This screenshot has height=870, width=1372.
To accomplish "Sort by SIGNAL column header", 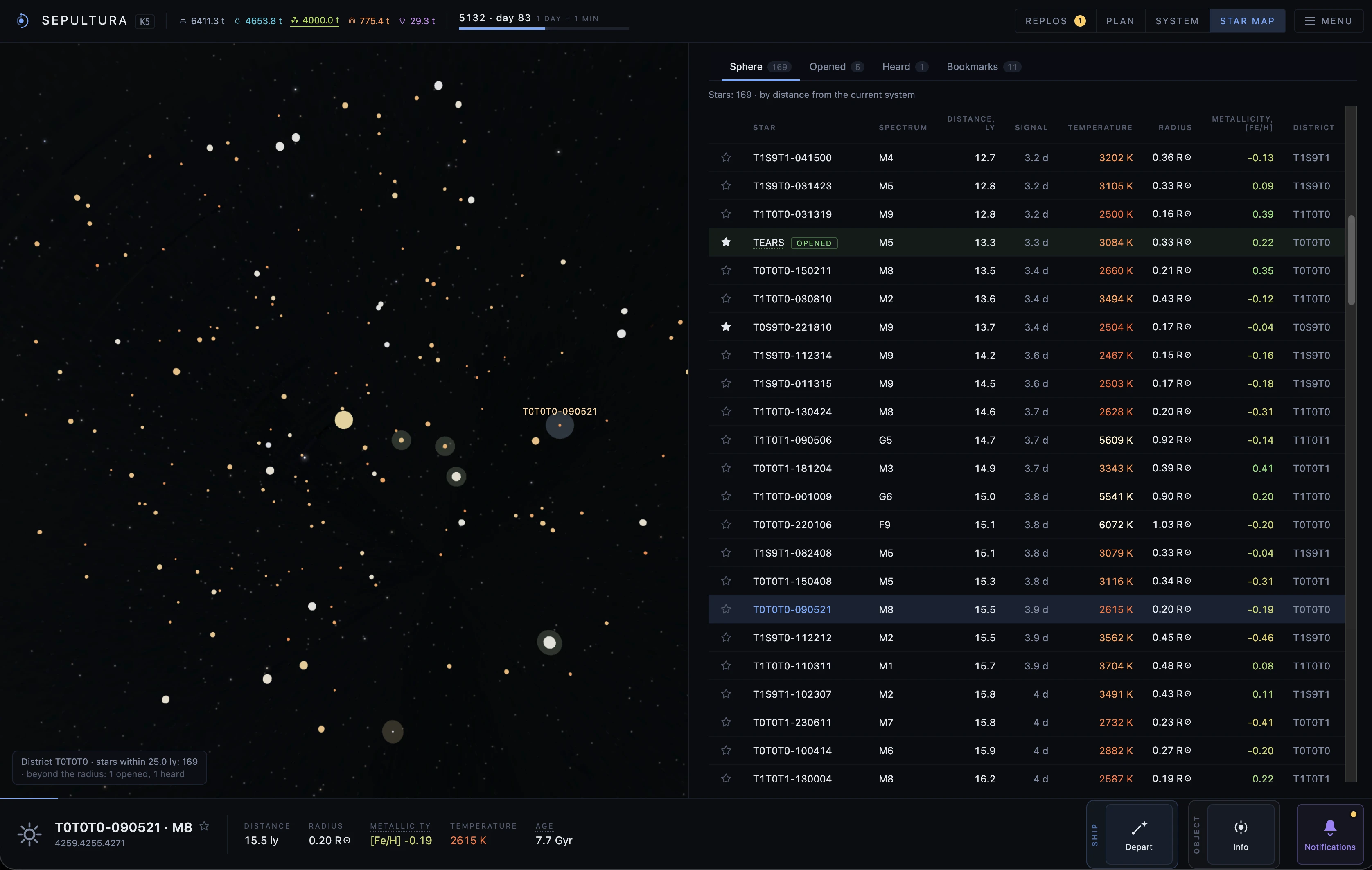I will click(x=1031, y=127).
